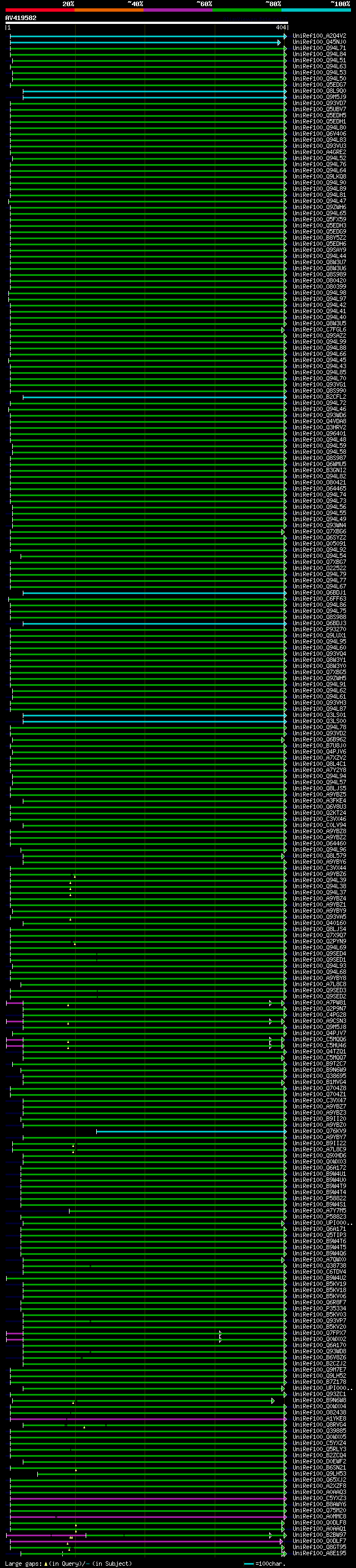Screen dimensions: 356x1568
Task: Click the short cyan bar of UniRef100_Q76KV9
Action: (192, 1131)
